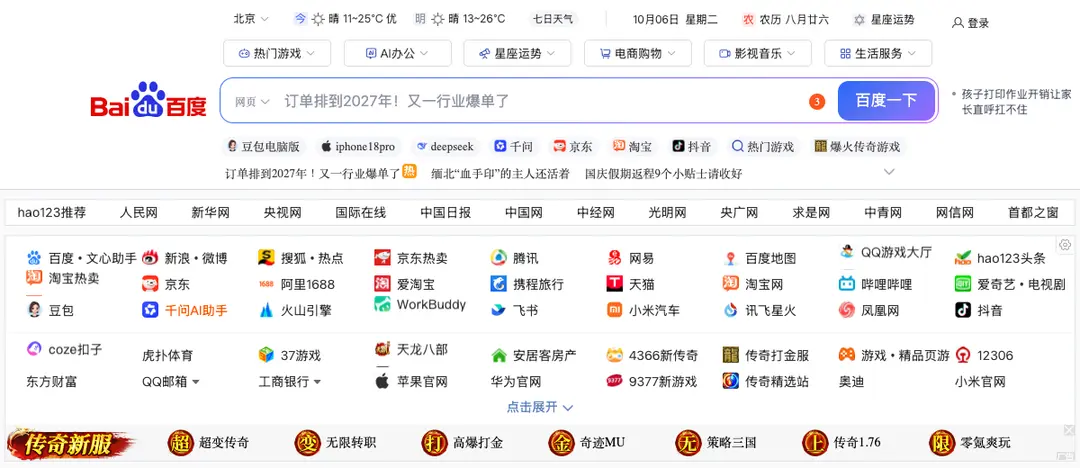1080x468 pixels.
Task: Open the 新华网 nav item
Action: click(x=210, y=212)
